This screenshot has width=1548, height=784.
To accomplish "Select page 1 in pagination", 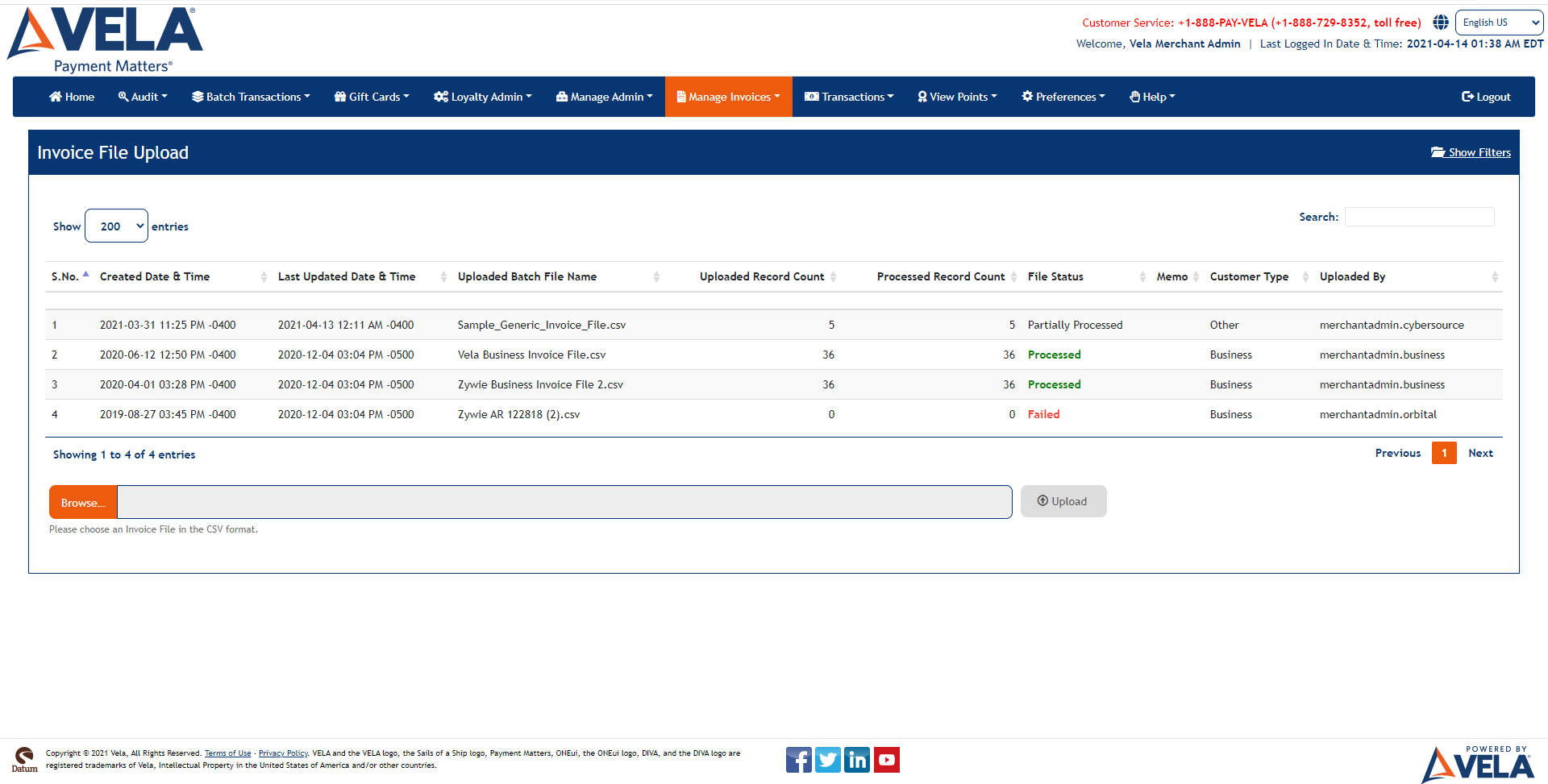I will (x=1444, y=453).
